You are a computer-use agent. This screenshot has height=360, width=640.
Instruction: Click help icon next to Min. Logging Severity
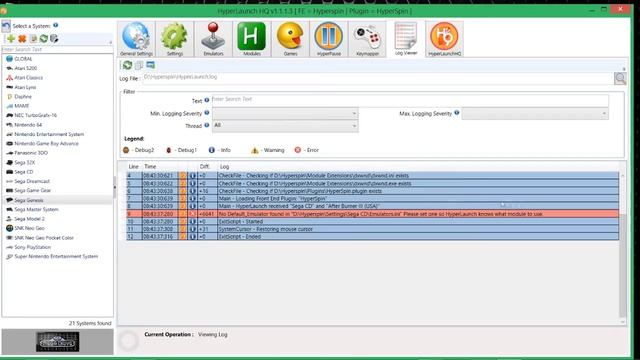(207, 113)
